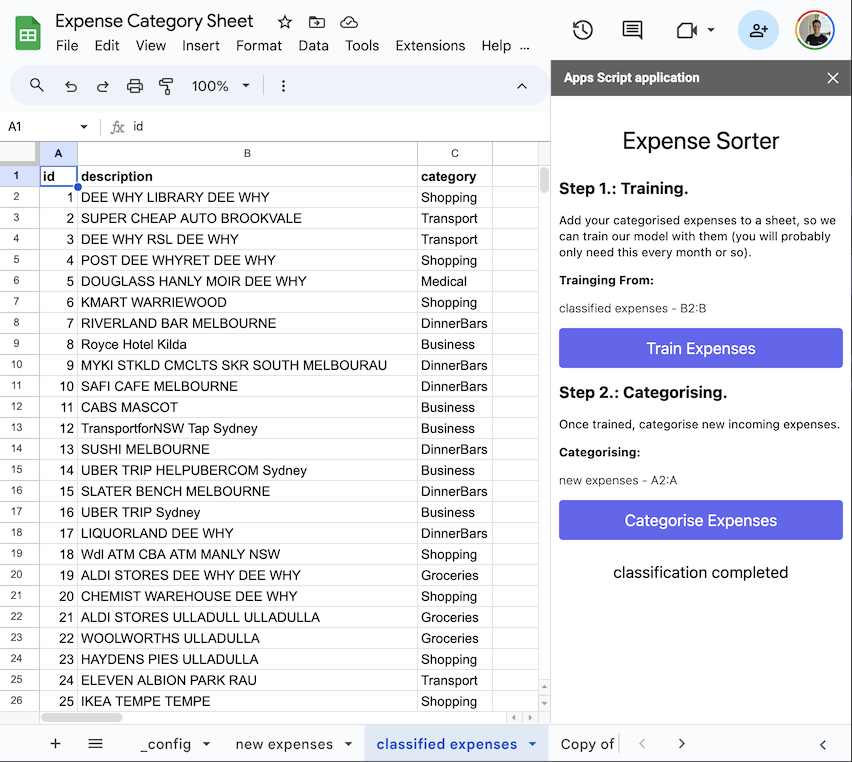This screenshot has width=852, height=762.
Task: Click the horizontal scrollbar thumb
Action: pyautogui.click(x=82, y=717)
